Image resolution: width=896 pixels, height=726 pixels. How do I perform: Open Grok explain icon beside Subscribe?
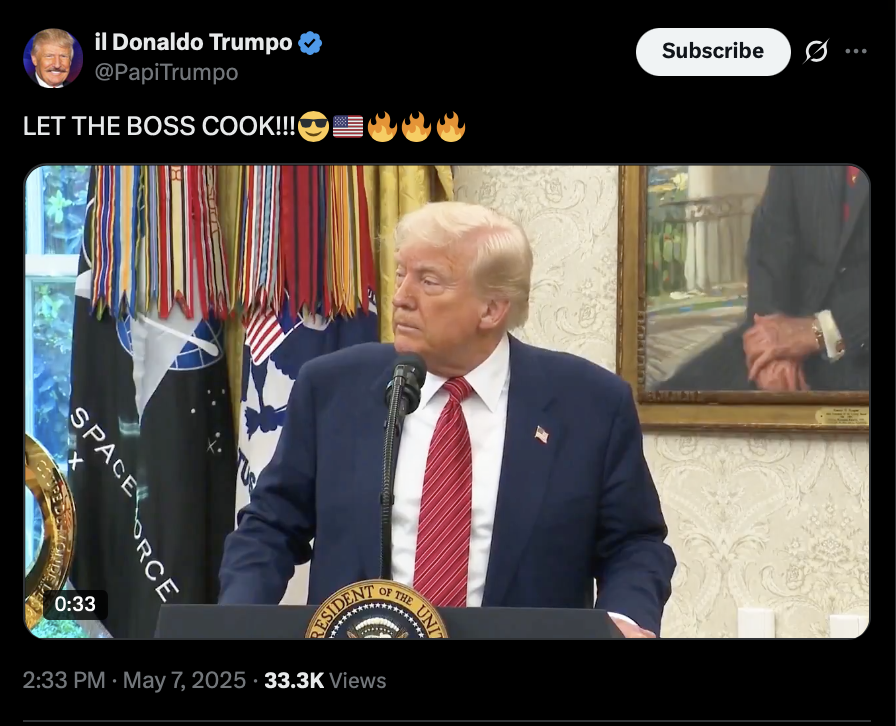click(x=816, y=52)
